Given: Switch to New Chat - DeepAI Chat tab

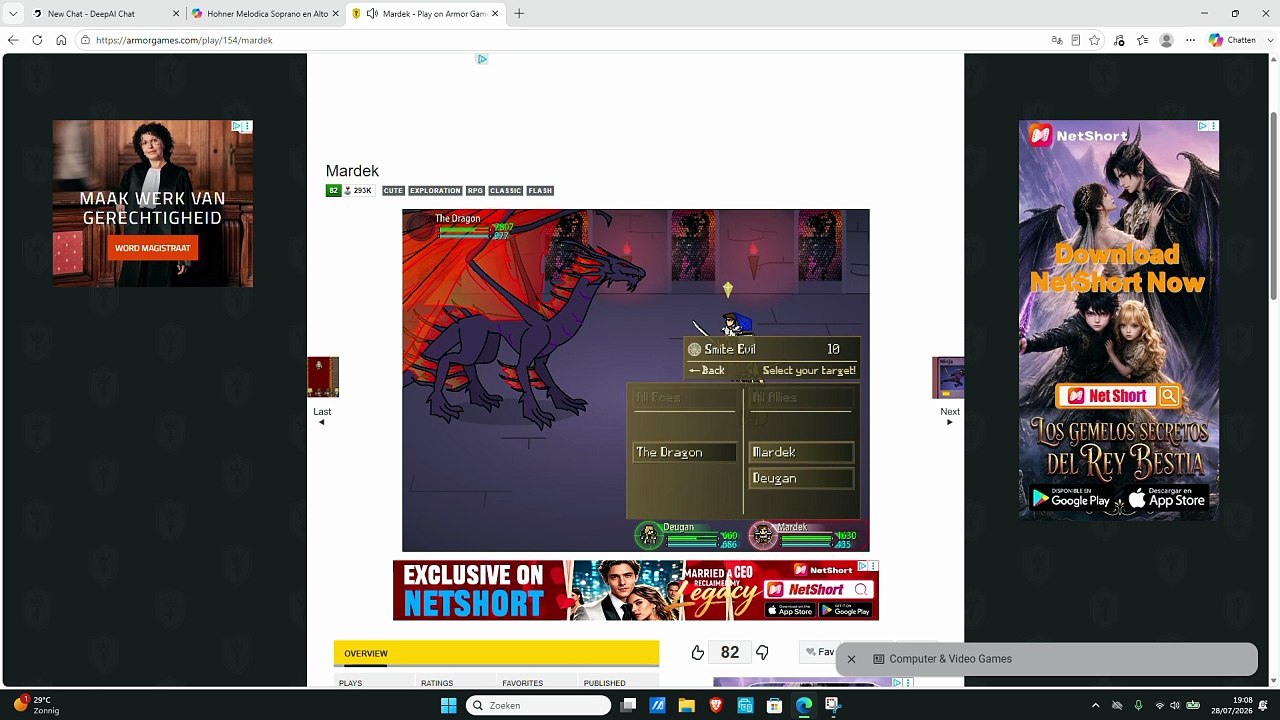Looking at the screenshot, I should (x=105, y=14).
